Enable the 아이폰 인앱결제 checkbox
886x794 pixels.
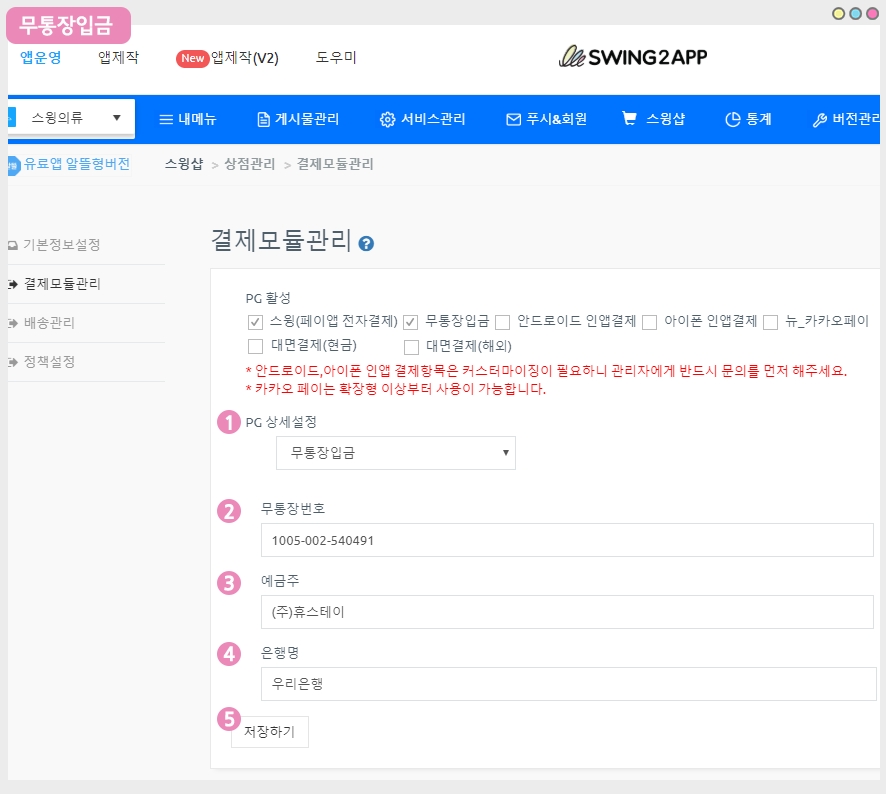(x=650, y=322)
